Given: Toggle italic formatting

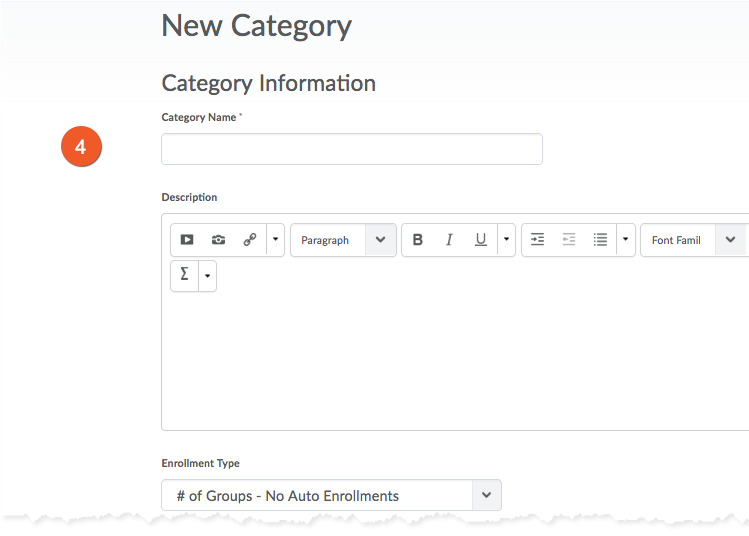Looking at the screenshot, I should pos(449,240).
